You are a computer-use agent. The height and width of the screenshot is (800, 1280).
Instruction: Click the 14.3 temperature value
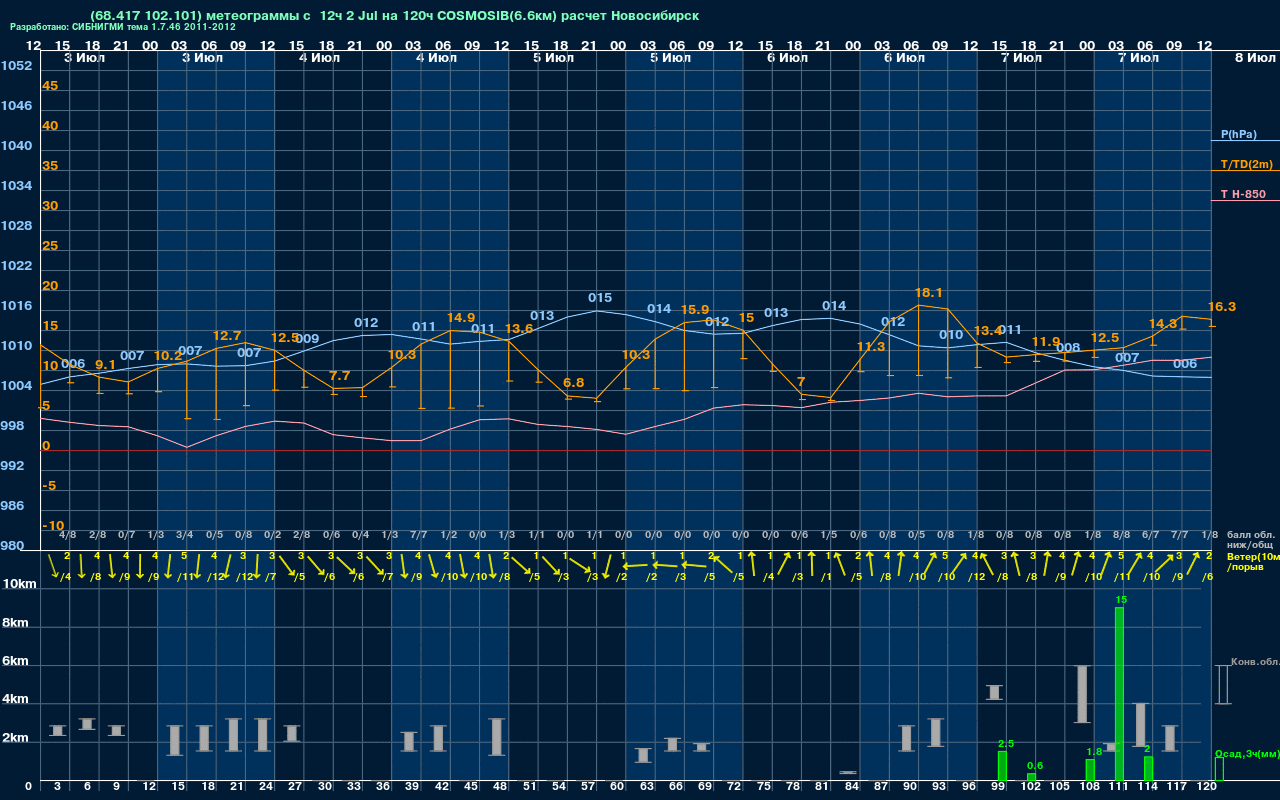point(1162,324)
